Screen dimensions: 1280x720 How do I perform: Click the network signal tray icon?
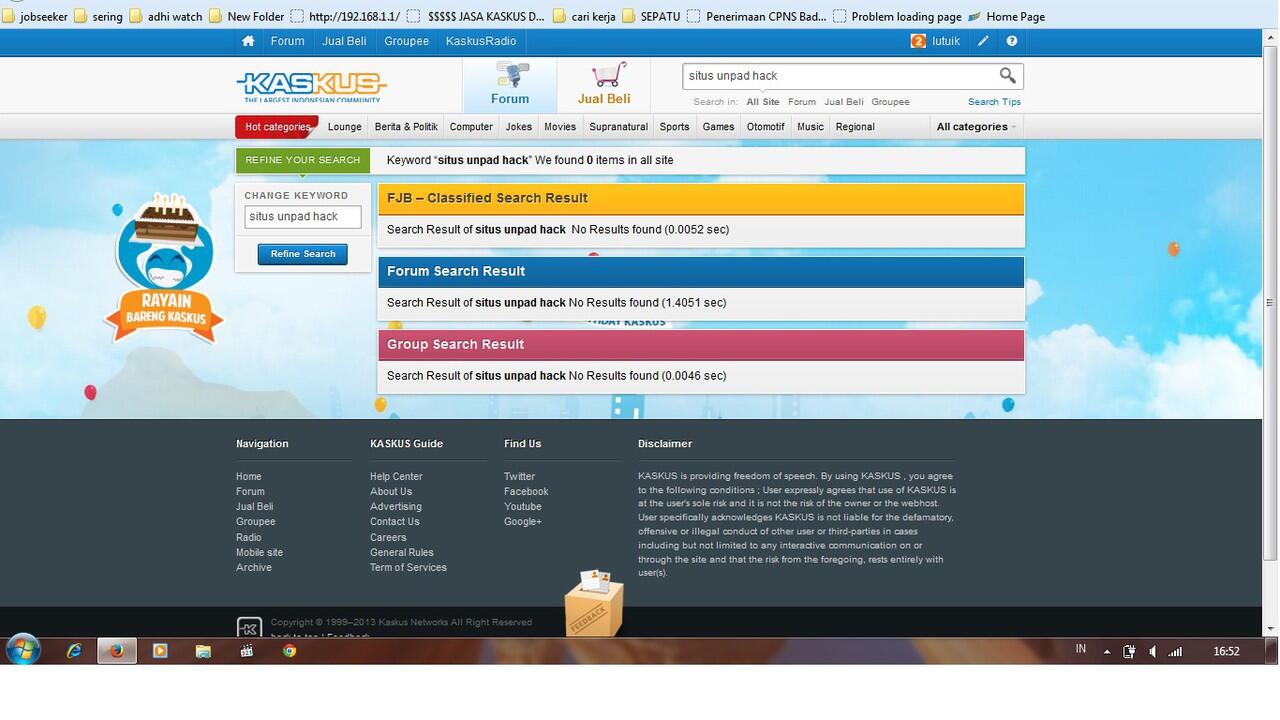click(1175, 651)
